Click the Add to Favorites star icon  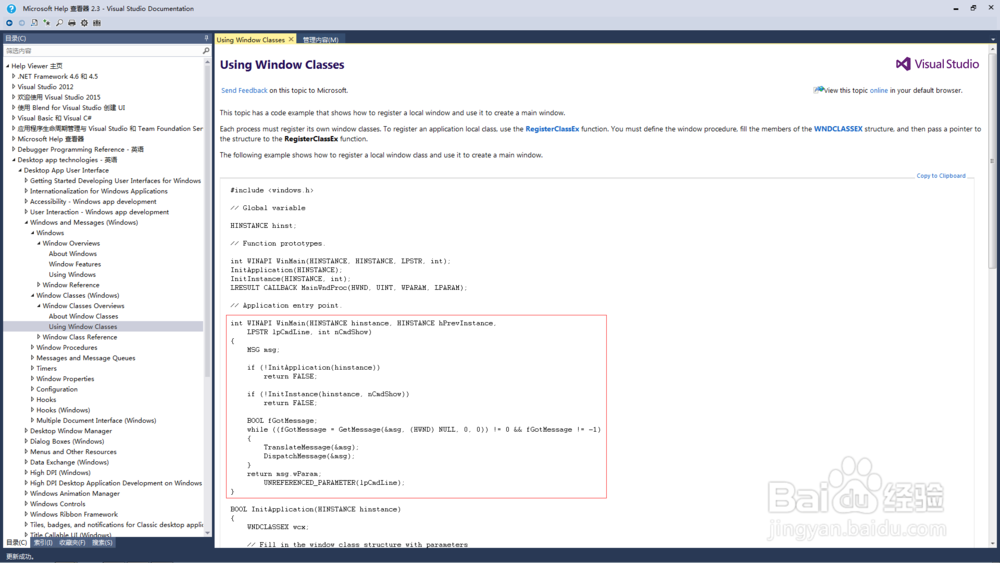click(x=47, y=23)
